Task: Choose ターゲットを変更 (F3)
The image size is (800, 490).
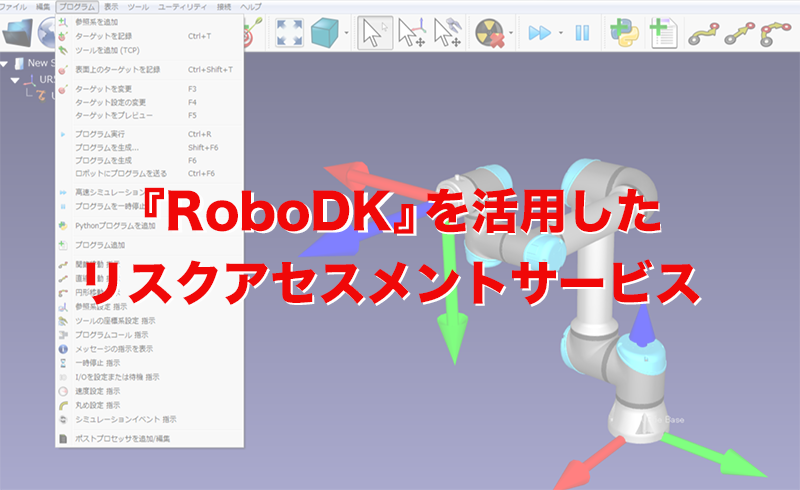Action: click(149, 89)
